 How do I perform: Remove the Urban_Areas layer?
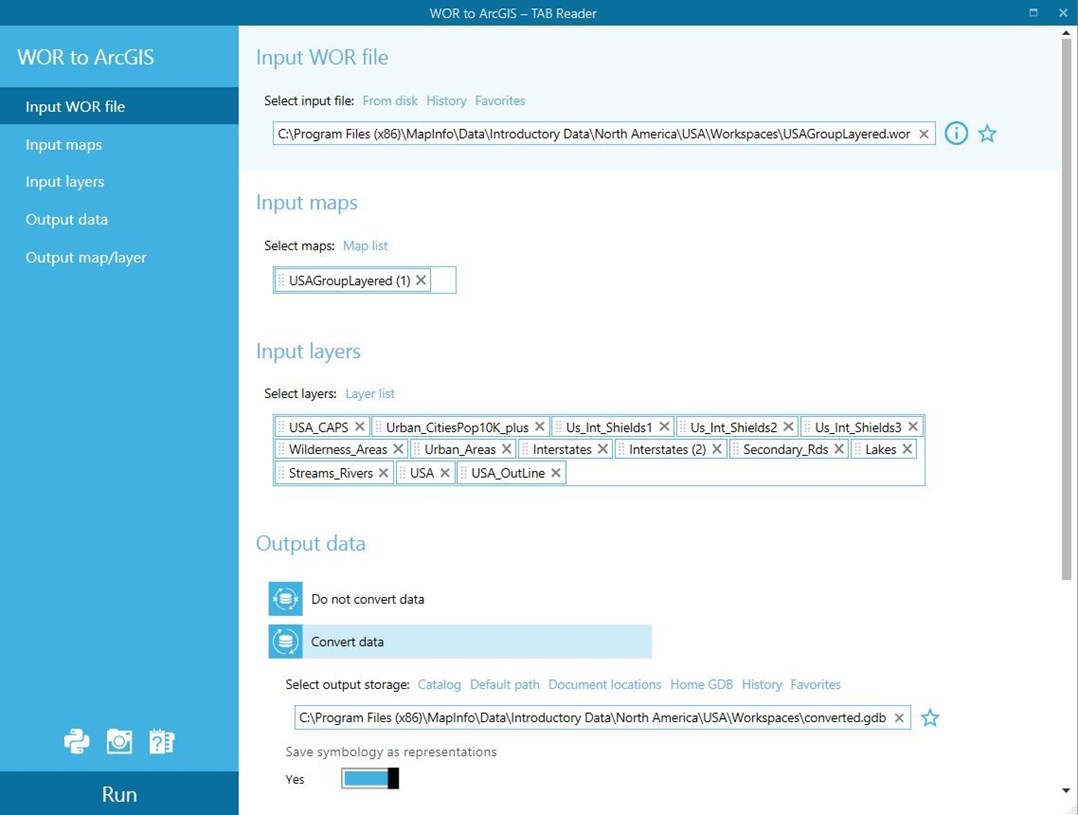(507, 449)
